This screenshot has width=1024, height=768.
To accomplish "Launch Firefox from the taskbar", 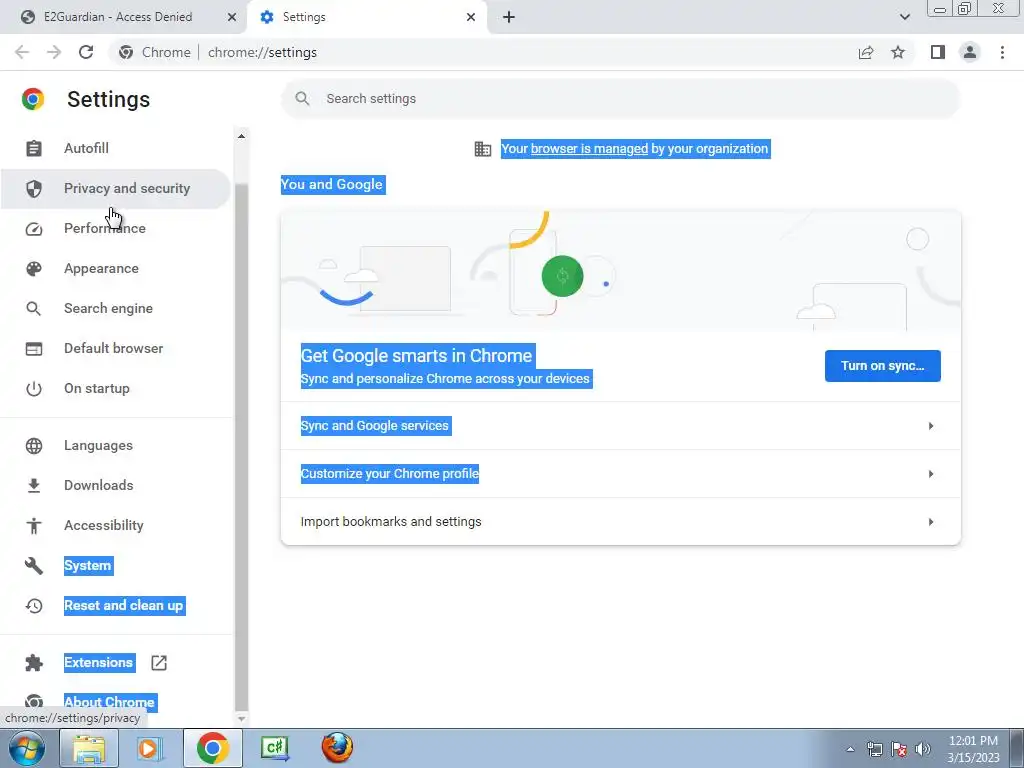I will 337,748.
